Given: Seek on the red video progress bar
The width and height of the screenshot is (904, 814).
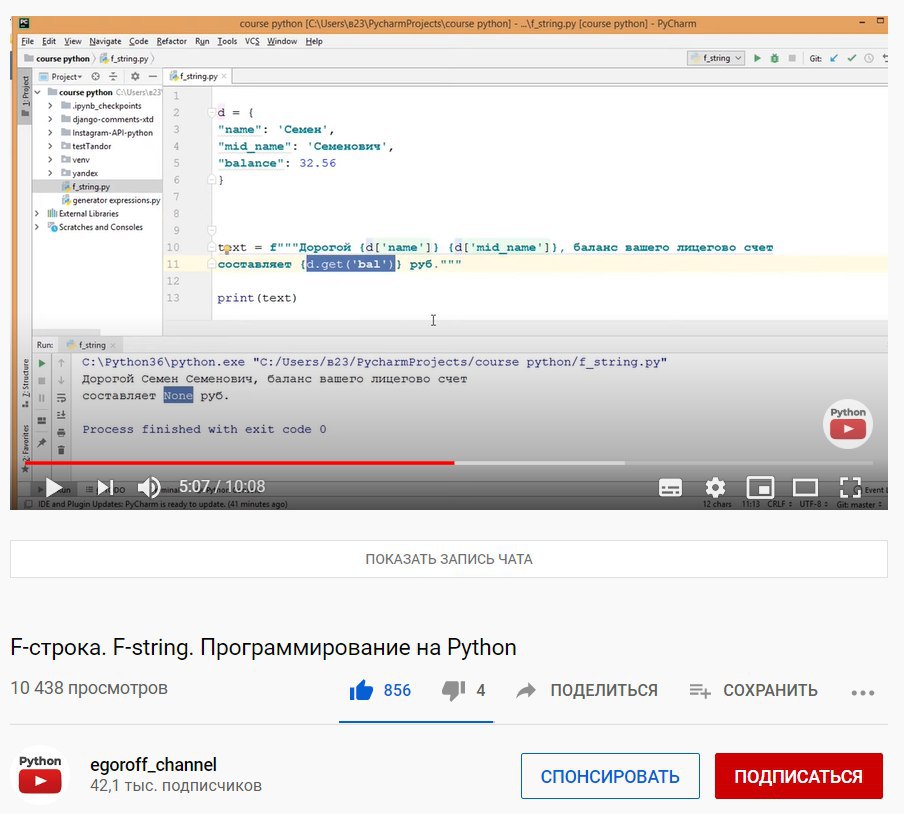Looking at the screenshot, I should tap(449, 462).
